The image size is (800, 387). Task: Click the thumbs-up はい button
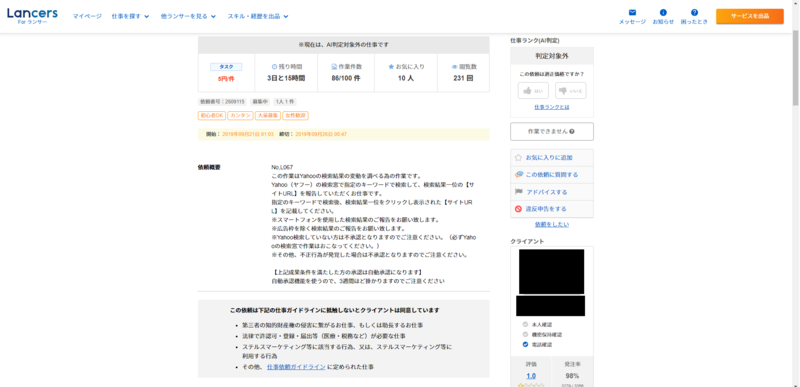(x=533, y=91)
